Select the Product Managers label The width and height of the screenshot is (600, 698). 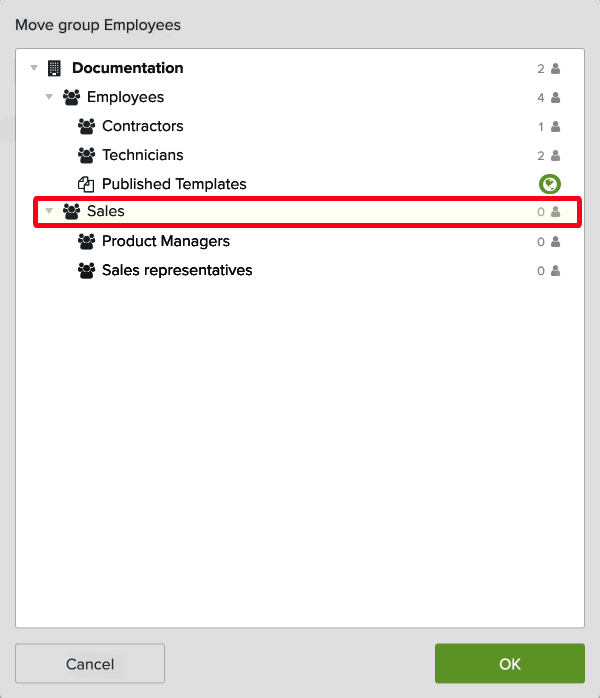[166, 242]
